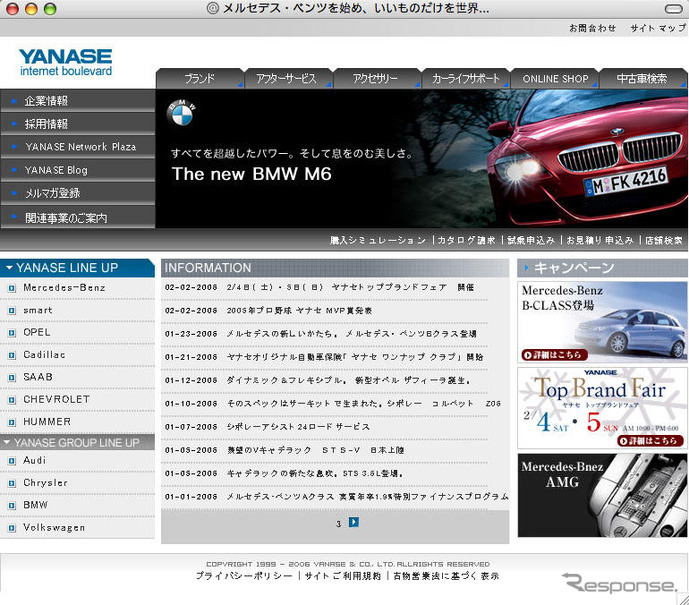Collapse the YANASE LINE UP section arrow

tap(9, 268)
